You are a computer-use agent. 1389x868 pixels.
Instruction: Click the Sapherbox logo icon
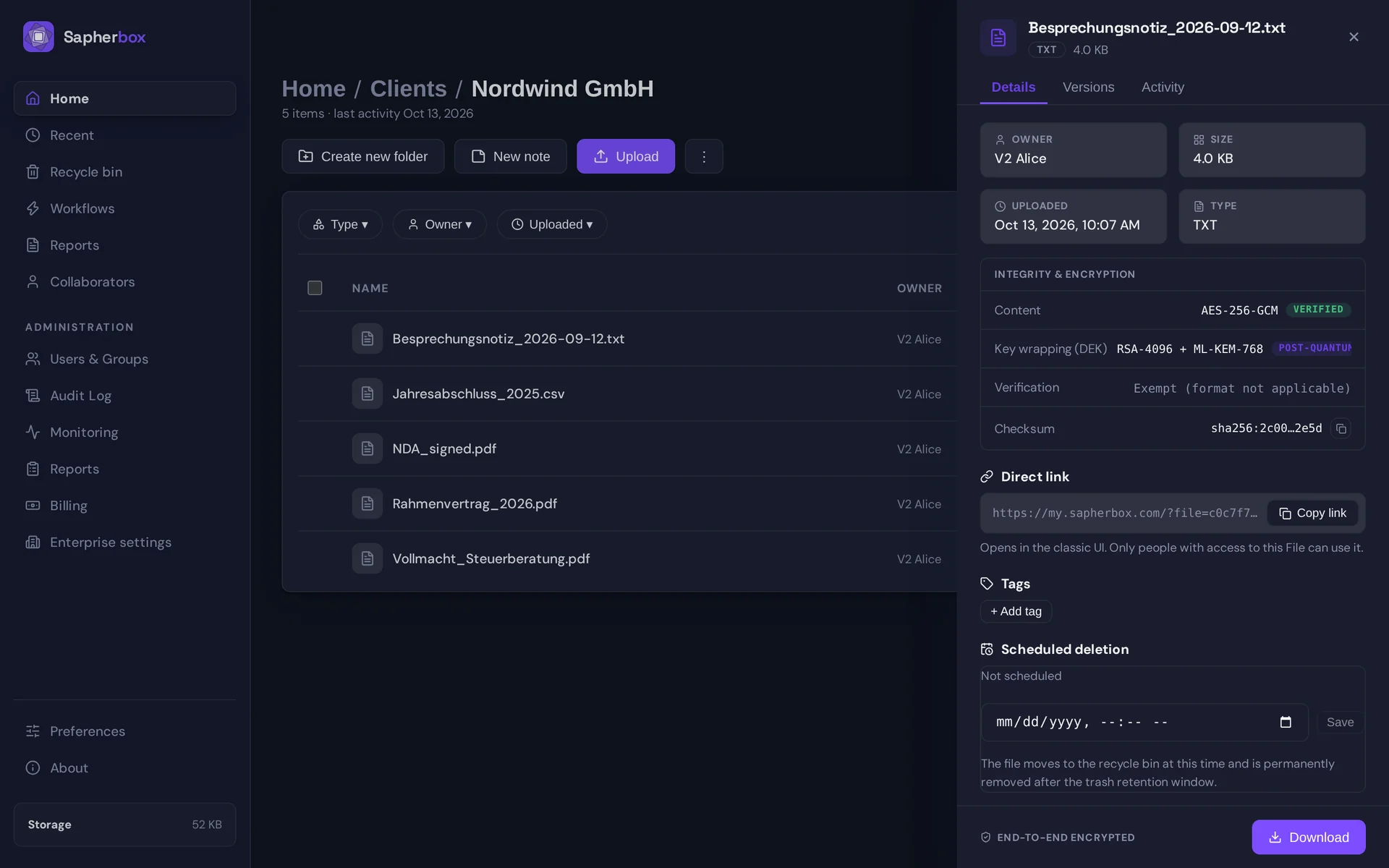pos(38,37)
